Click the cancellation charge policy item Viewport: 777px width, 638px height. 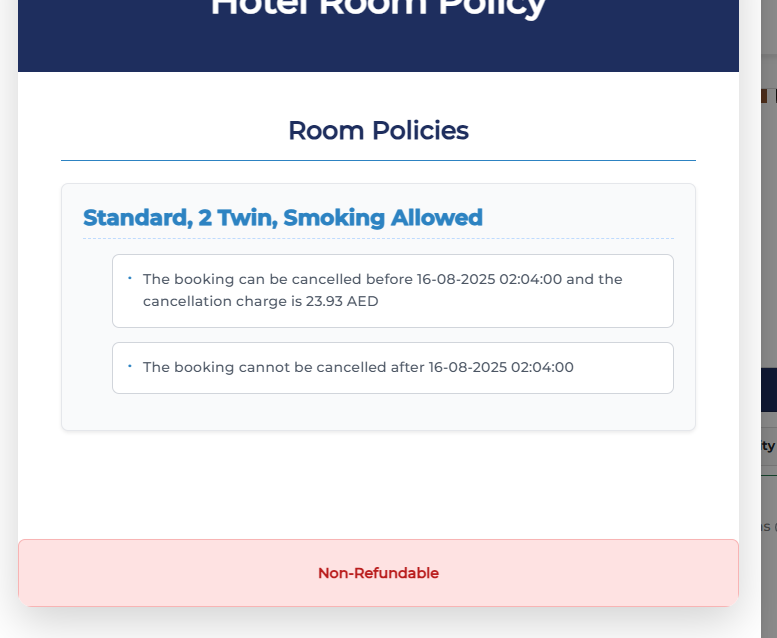(x=392, y=290)
